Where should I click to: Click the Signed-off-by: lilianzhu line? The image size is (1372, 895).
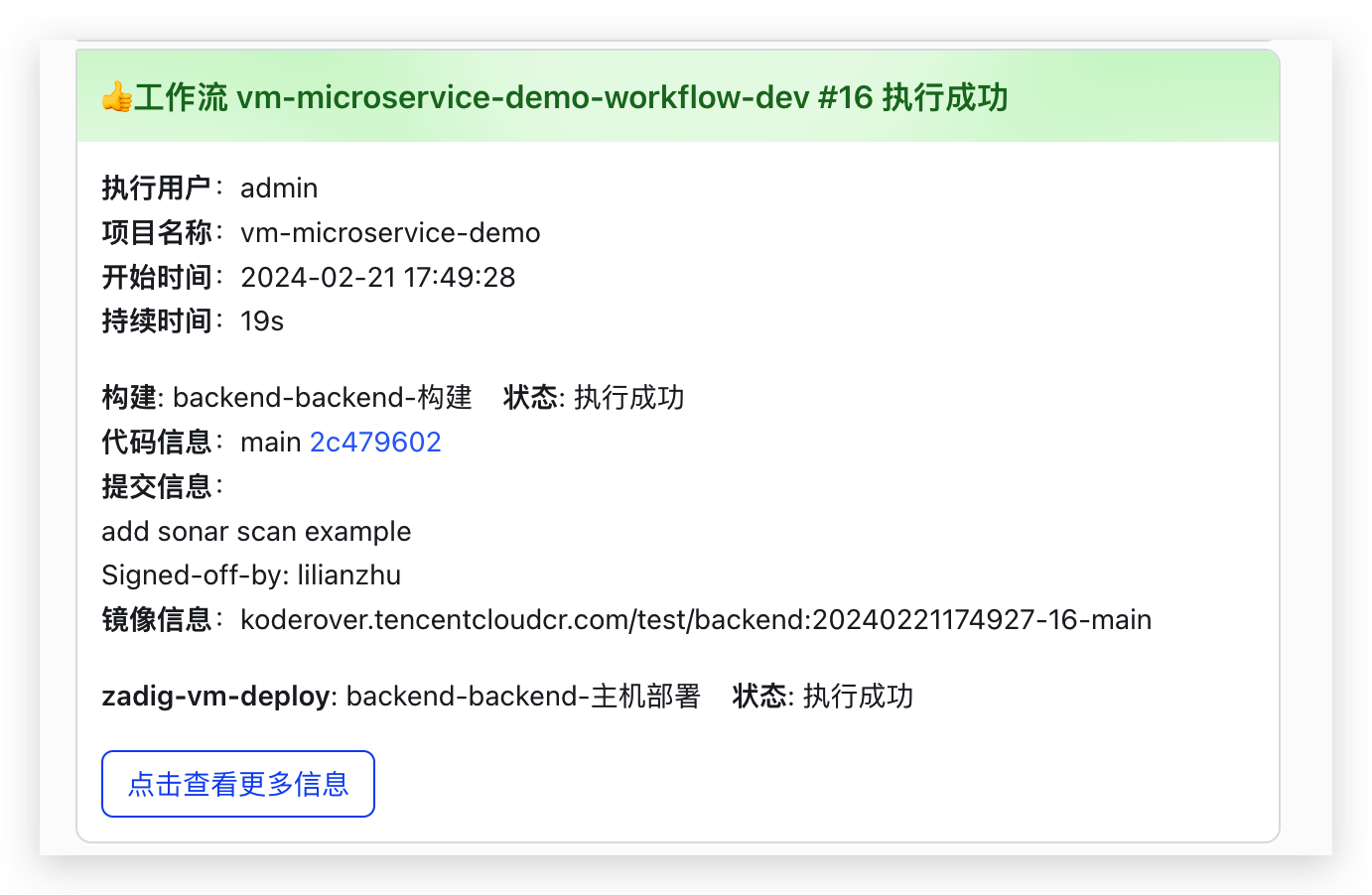251,575
